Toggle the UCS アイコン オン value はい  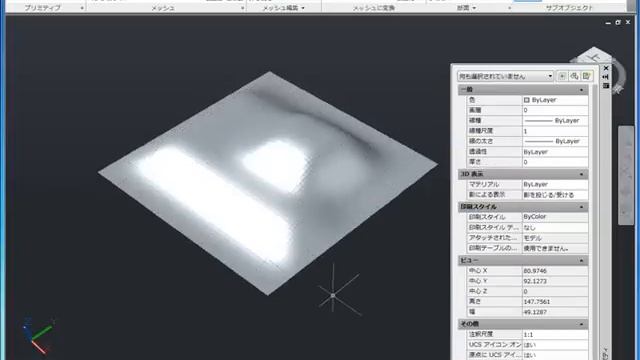tap(555, 345)
